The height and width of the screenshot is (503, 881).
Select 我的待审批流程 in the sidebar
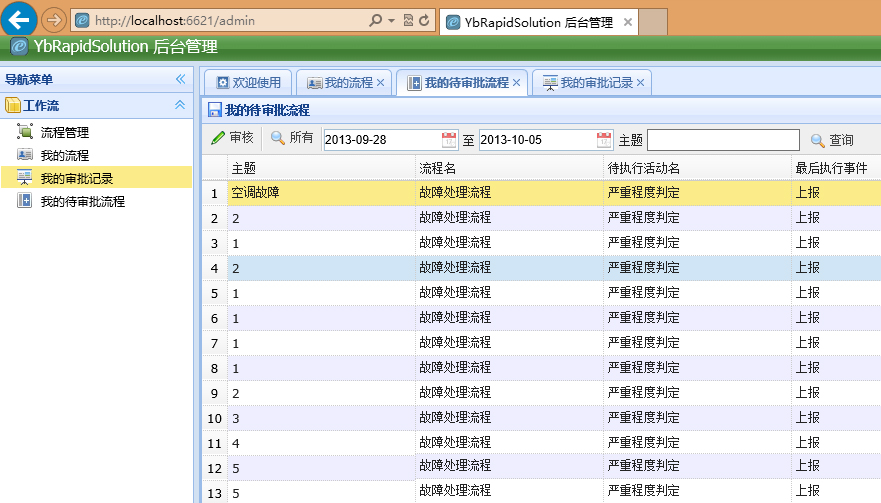[82, 201]
